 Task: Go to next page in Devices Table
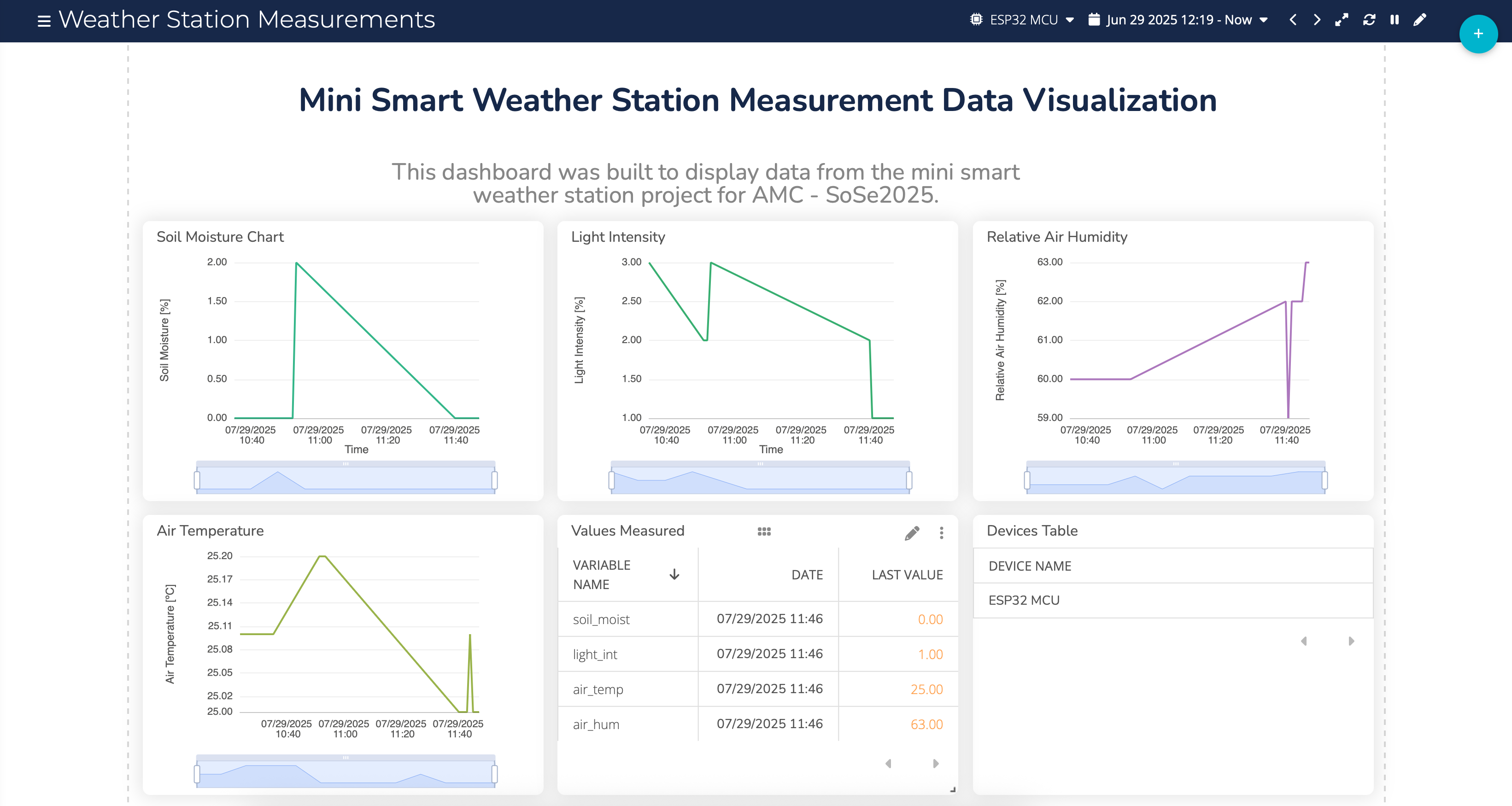pos(1351,641)
